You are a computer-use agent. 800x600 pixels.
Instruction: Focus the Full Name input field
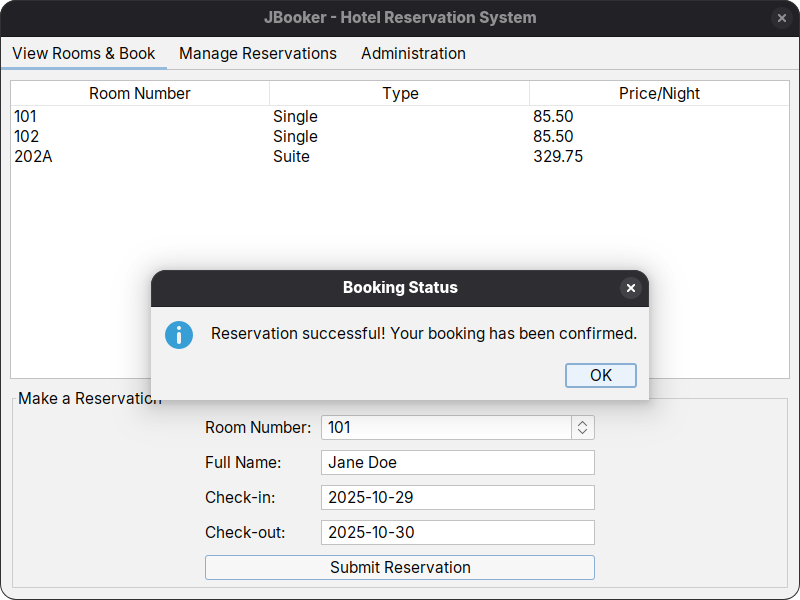pos(458,462)
